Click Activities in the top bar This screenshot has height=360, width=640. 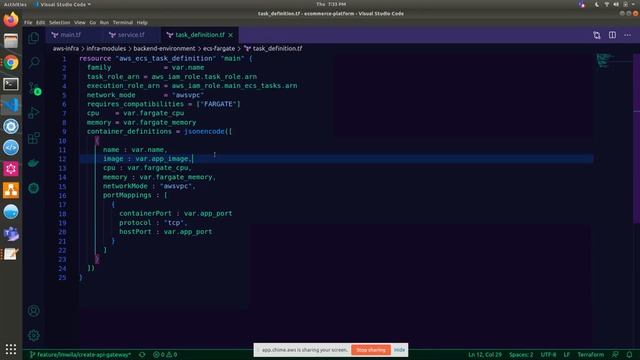pos(15,4)
